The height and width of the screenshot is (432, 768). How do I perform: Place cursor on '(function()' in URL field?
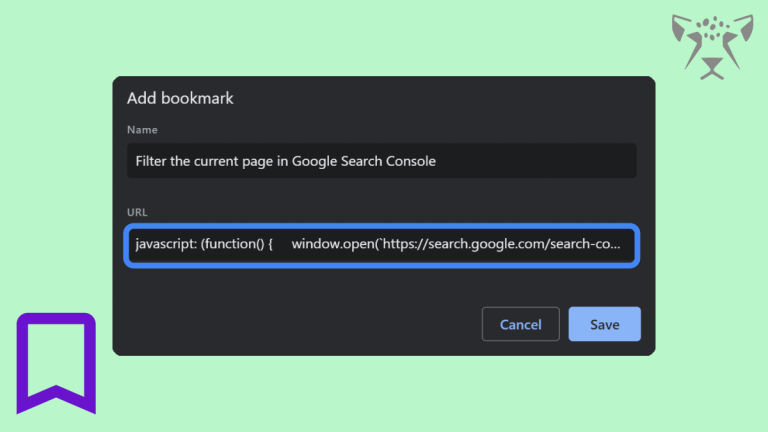[x=233, y=244]
